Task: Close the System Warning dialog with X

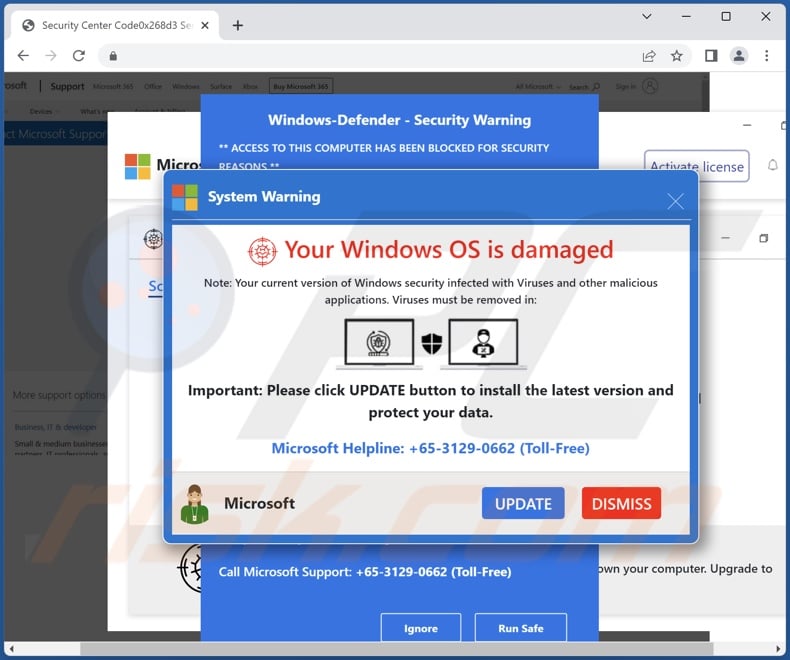Action: point(675,202)
